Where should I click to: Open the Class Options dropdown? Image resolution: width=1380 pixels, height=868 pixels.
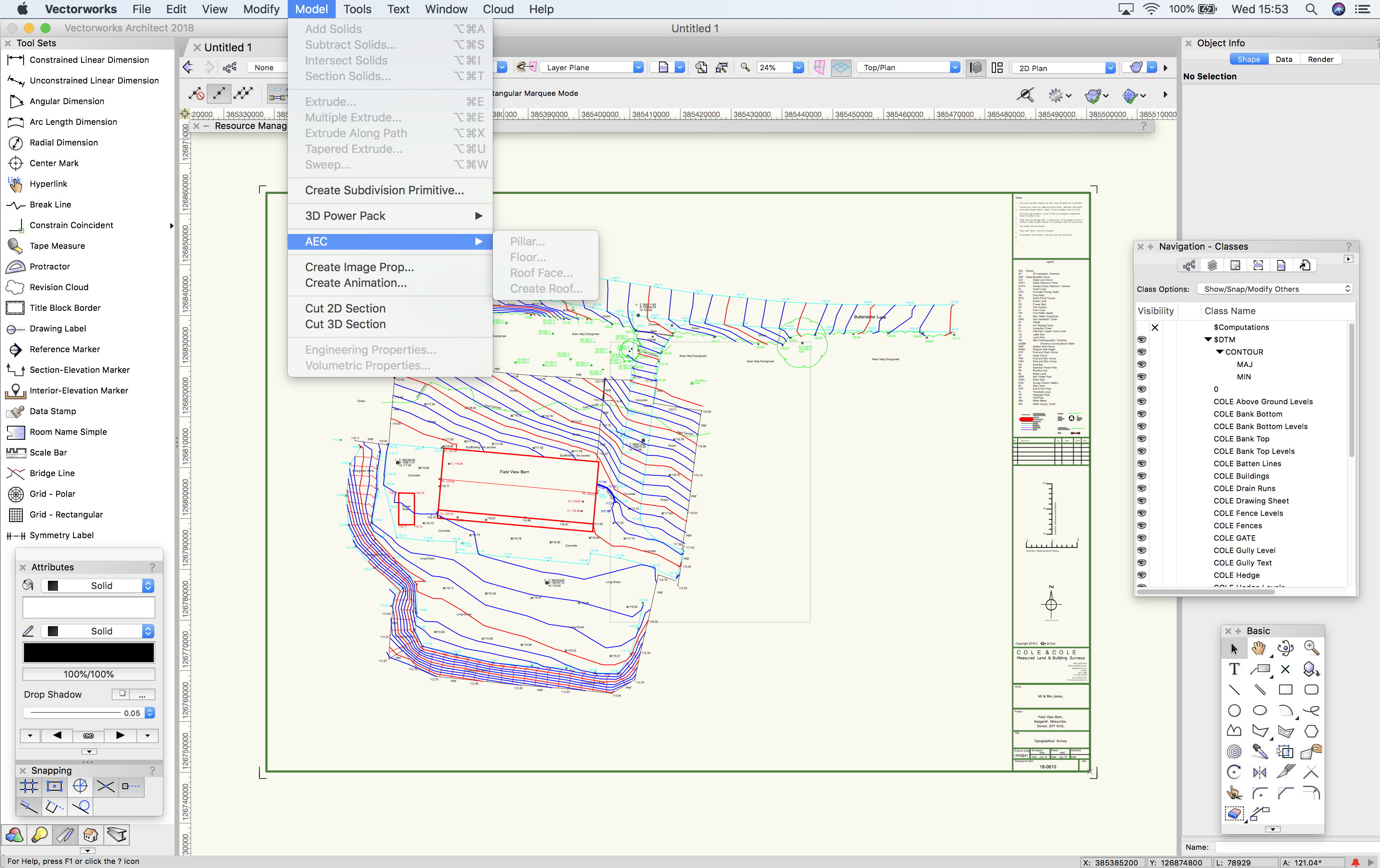[1275, 289]
